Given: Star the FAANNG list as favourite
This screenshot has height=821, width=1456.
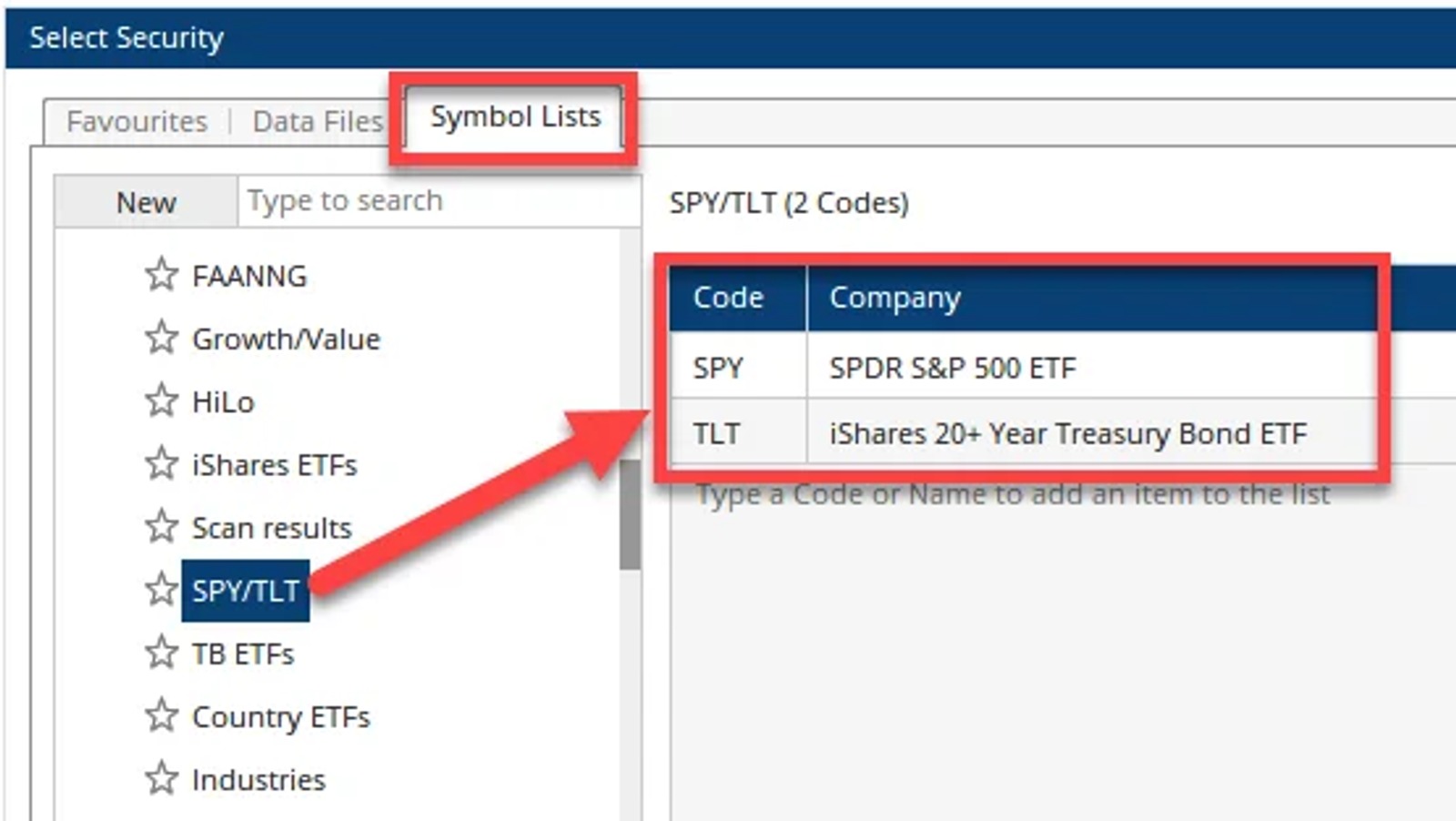Looking at the screenshot, I should [x=161, y=274].
